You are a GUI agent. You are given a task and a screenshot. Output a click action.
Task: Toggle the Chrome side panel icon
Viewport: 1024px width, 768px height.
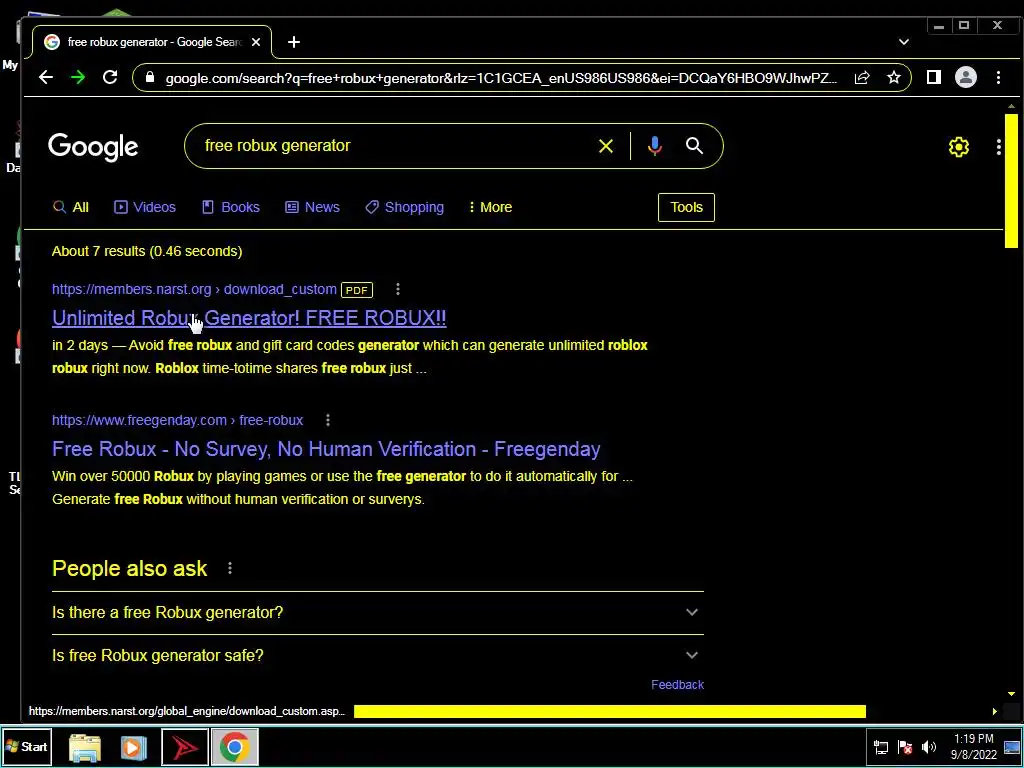click(x=934, y=78)
